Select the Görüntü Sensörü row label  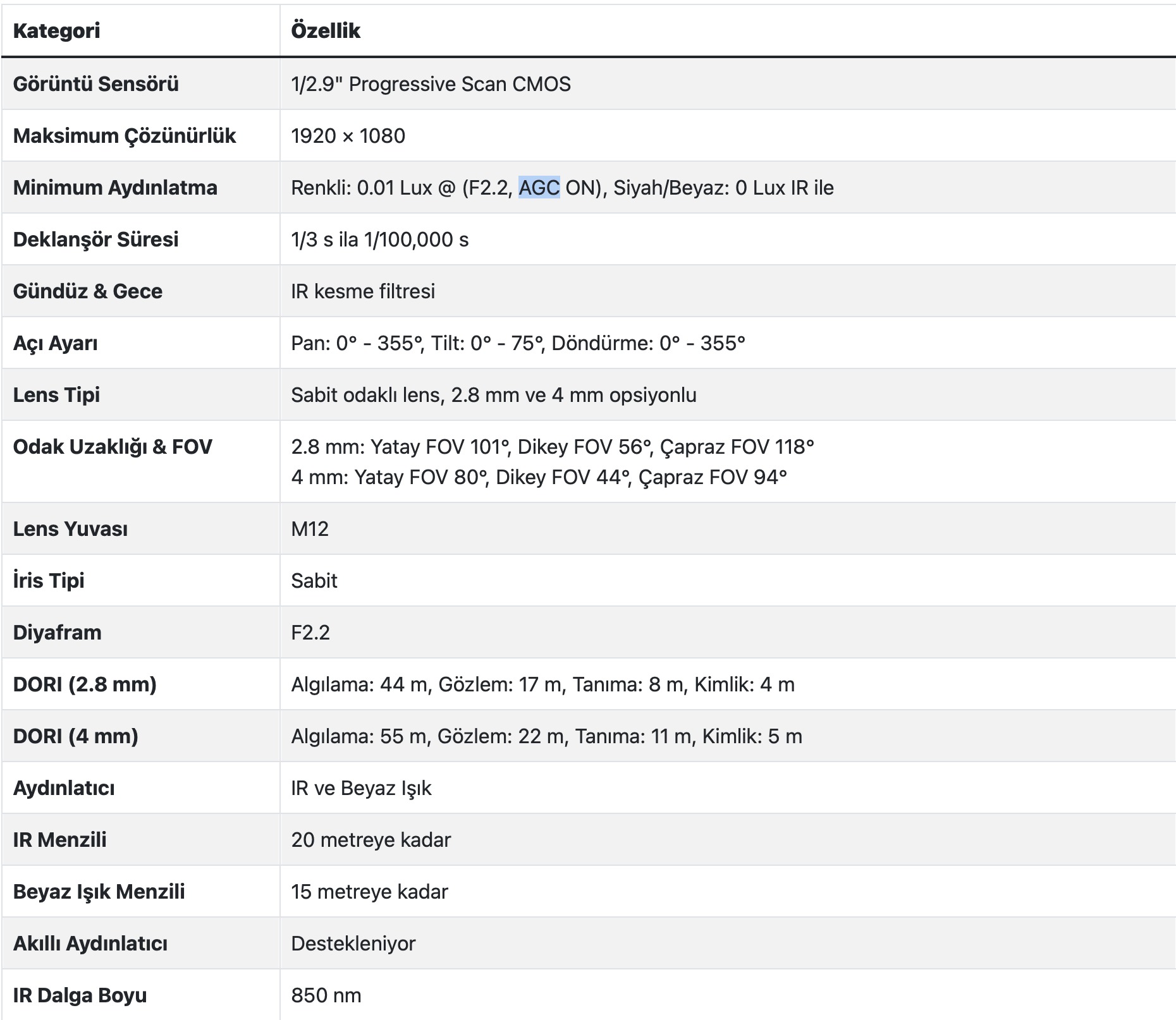(95, 84)
